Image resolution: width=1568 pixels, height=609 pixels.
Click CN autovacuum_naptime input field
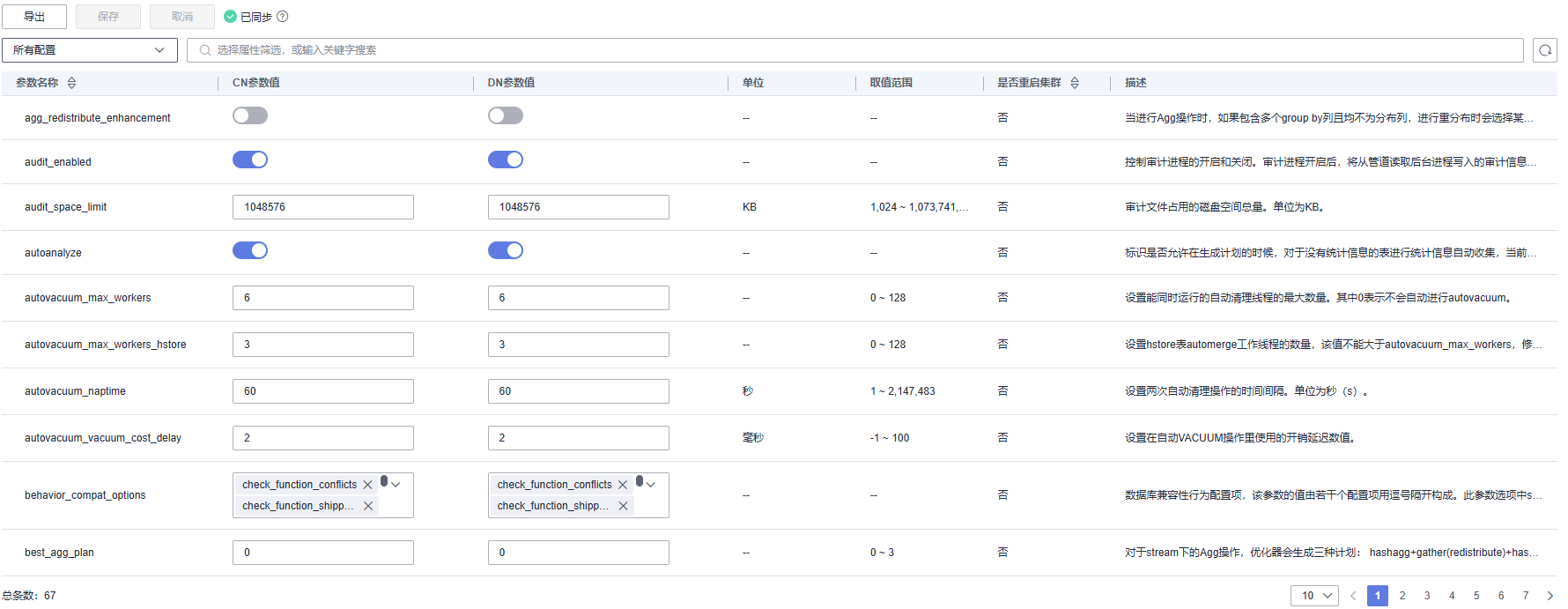[x=323, y=391]
